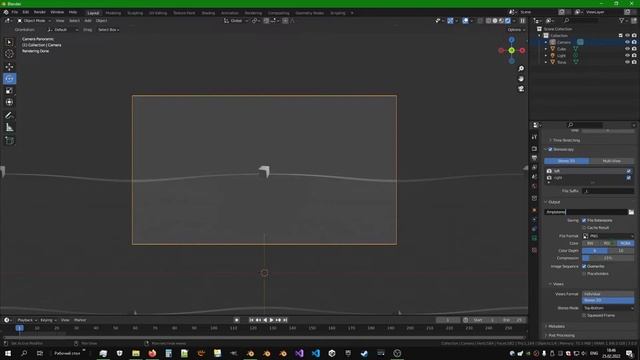640x360 pixels.
Task: Toggle the left stereo view checkbox
Action: 629,171
